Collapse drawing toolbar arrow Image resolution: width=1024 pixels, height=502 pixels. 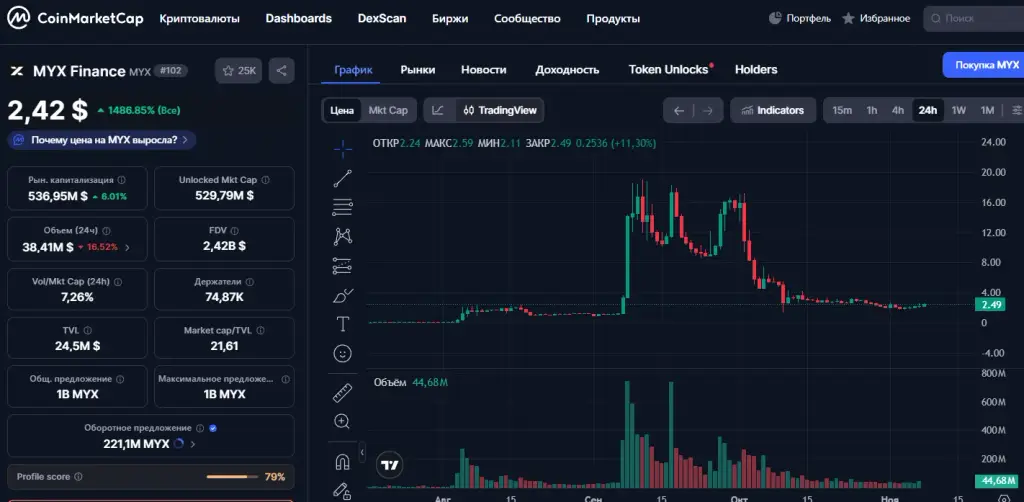click(x=362, y=452)
